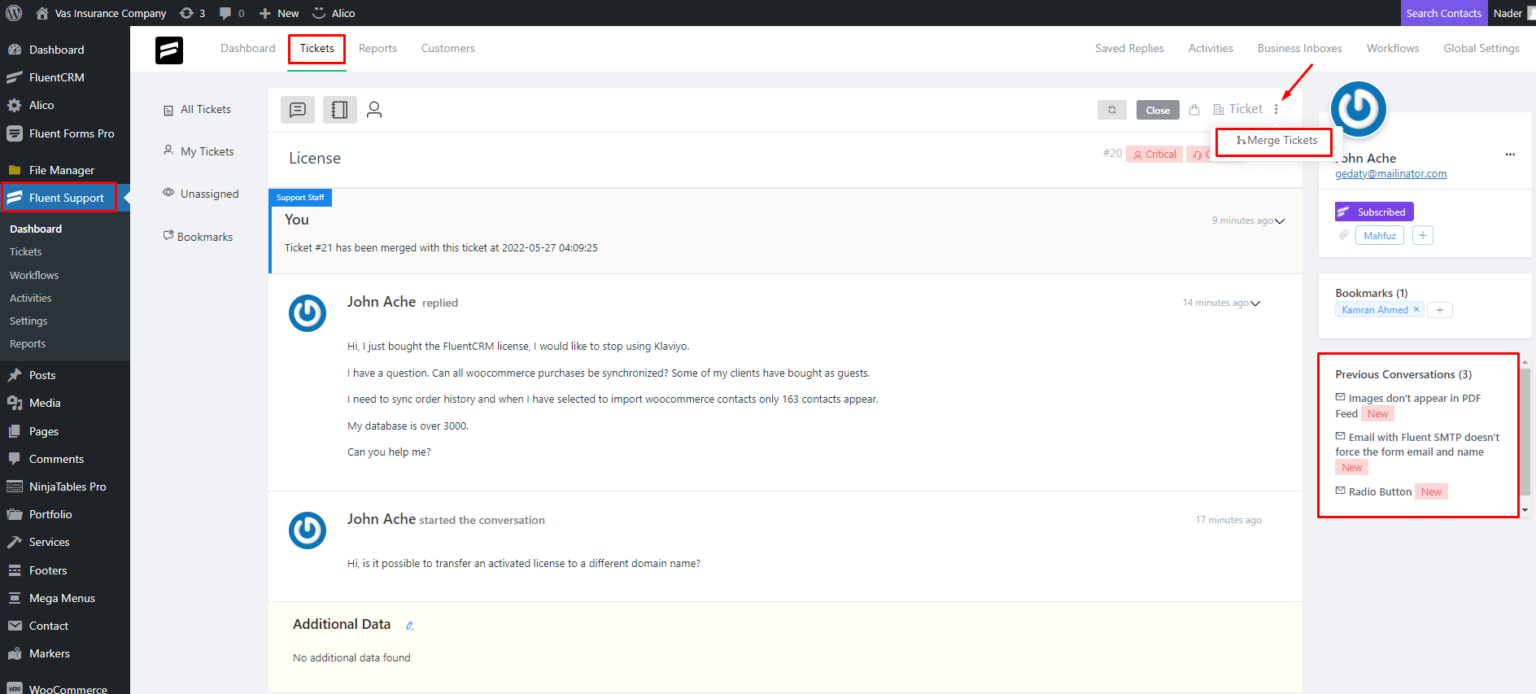The image size is (1536, 694).
Task: Open the Reports tab in Fluent Support
Action: (x=377, y=48)
